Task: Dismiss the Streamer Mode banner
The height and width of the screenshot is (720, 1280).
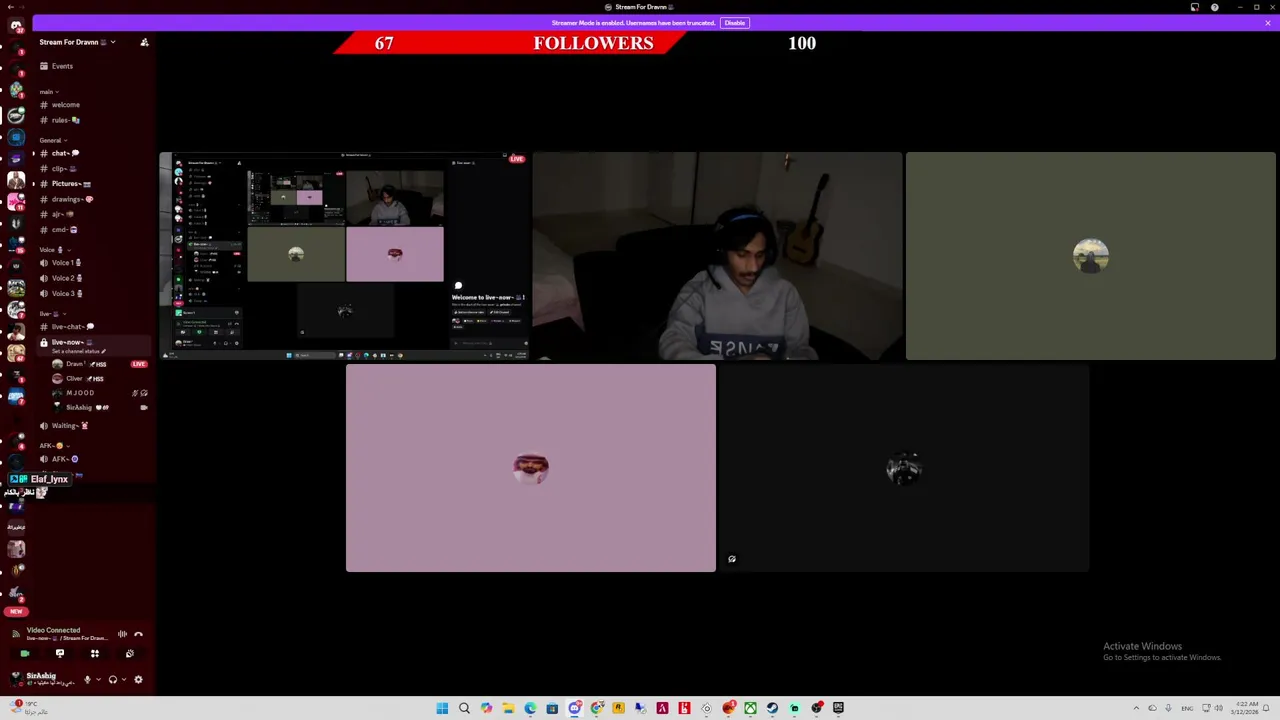Action: coord(1267,23)
